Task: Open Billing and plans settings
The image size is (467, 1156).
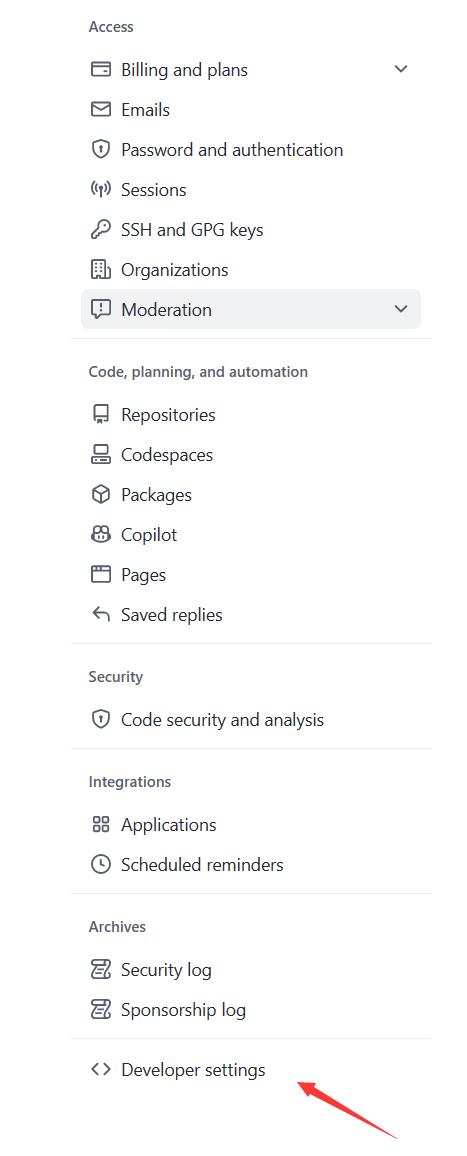Action: 251,69
